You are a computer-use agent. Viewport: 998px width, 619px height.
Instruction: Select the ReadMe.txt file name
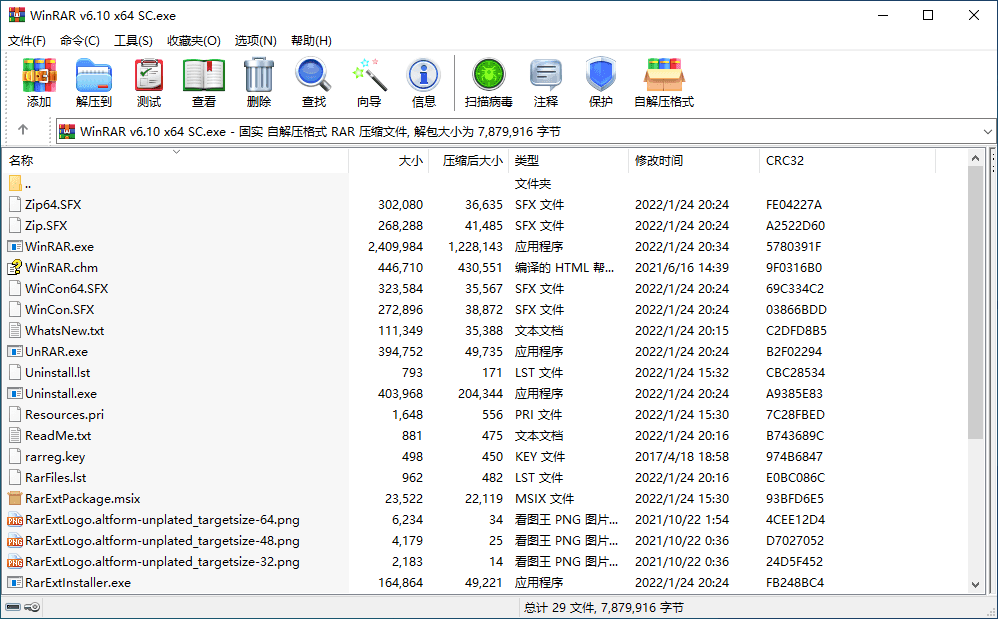point(58,435)
